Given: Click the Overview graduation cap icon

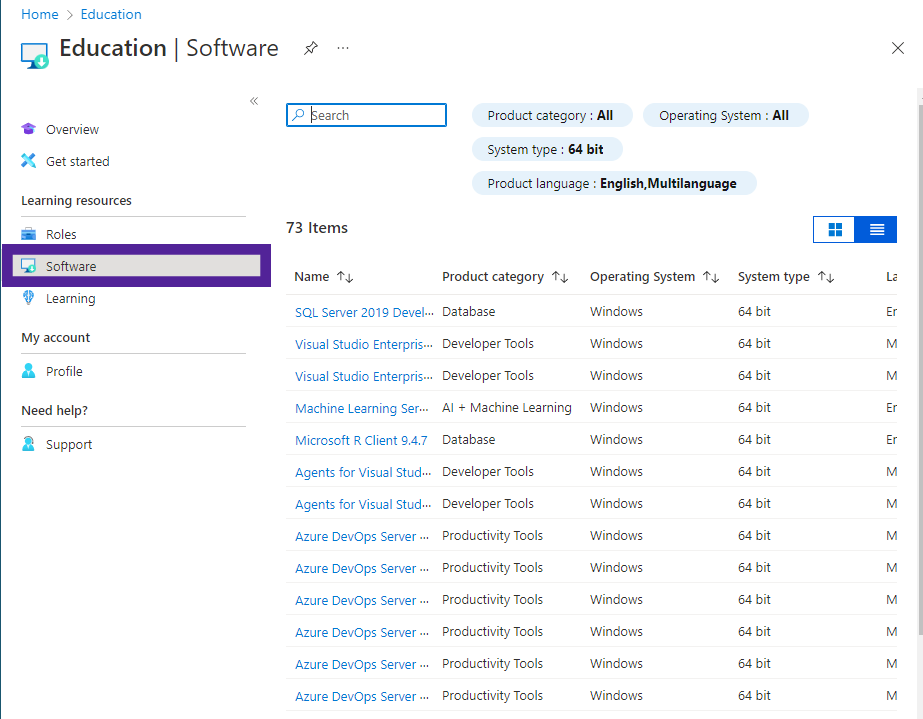Looking at the screenshot, I should click(28, 129).
